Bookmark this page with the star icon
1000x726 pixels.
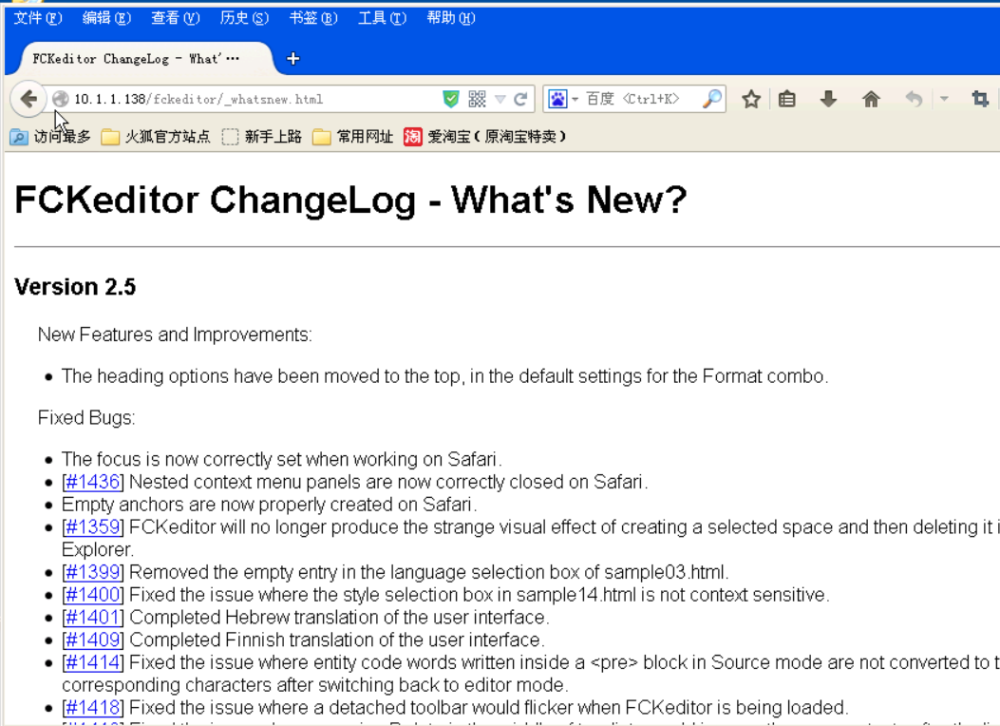point(751,99)
